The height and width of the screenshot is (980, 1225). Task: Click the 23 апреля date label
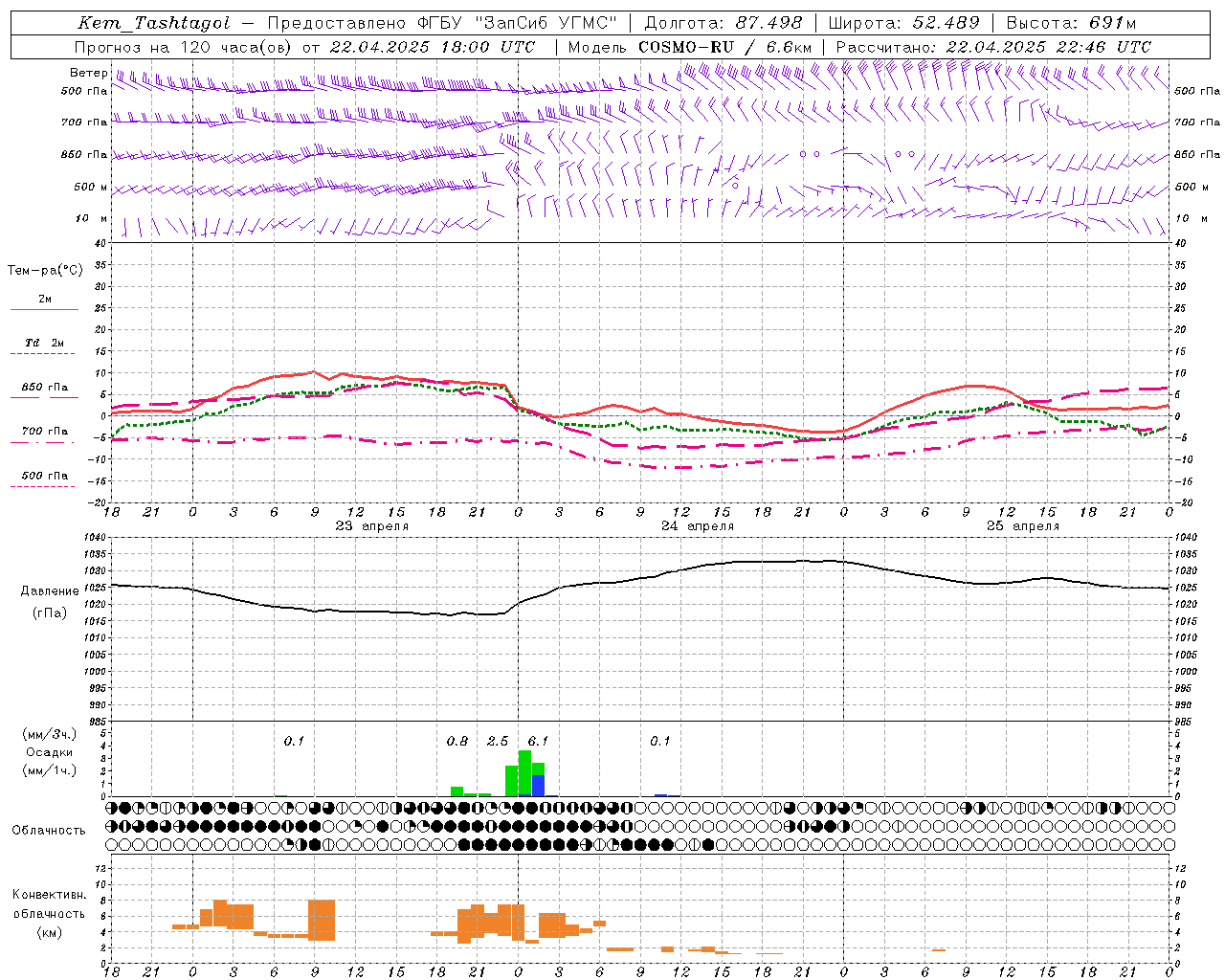click(371, 526)
